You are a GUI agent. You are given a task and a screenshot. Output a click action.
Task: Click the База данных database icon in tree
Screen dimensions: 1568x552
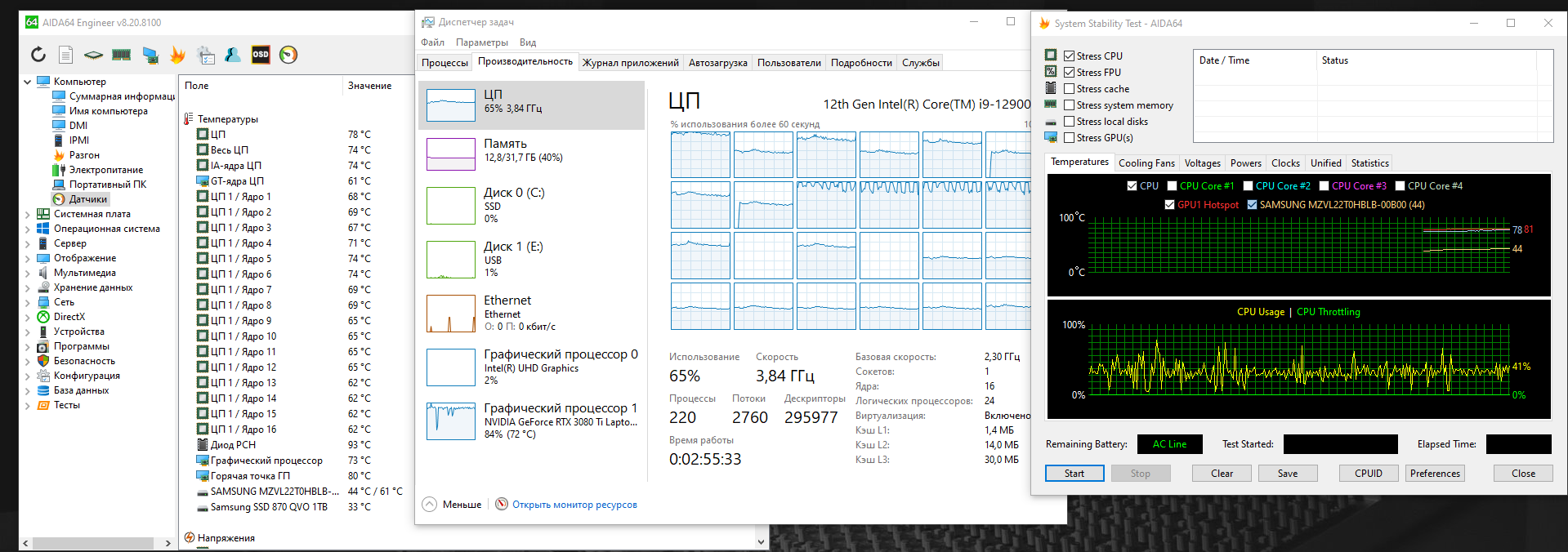point(43,390)
